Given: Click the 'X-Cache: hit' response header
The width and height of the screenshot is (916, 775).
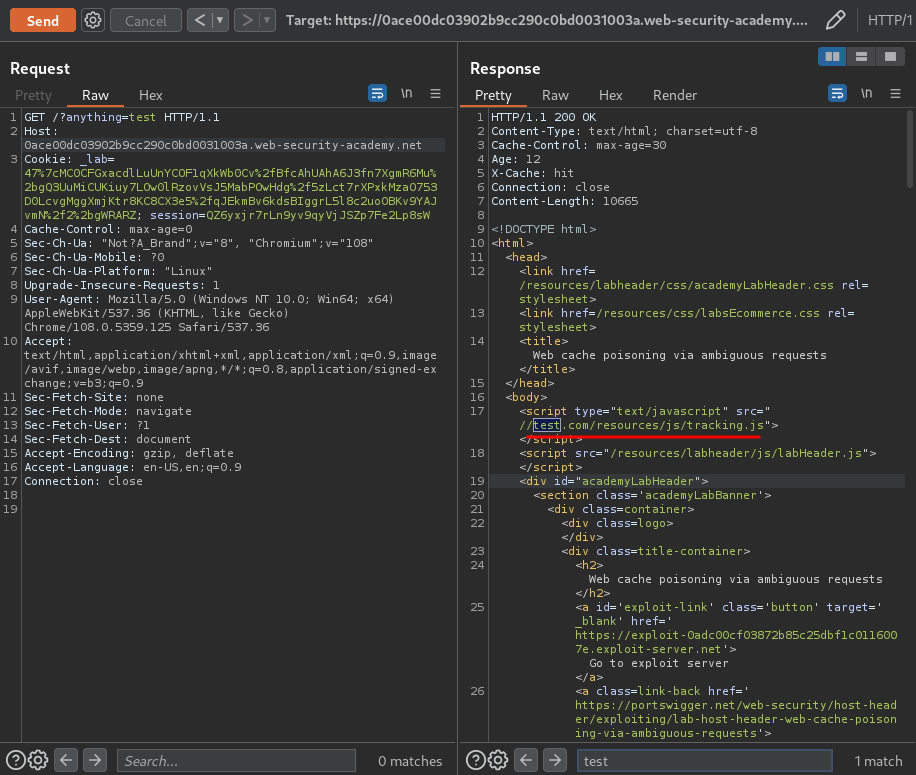Looking at the screenshot, I should coord(532,173).
